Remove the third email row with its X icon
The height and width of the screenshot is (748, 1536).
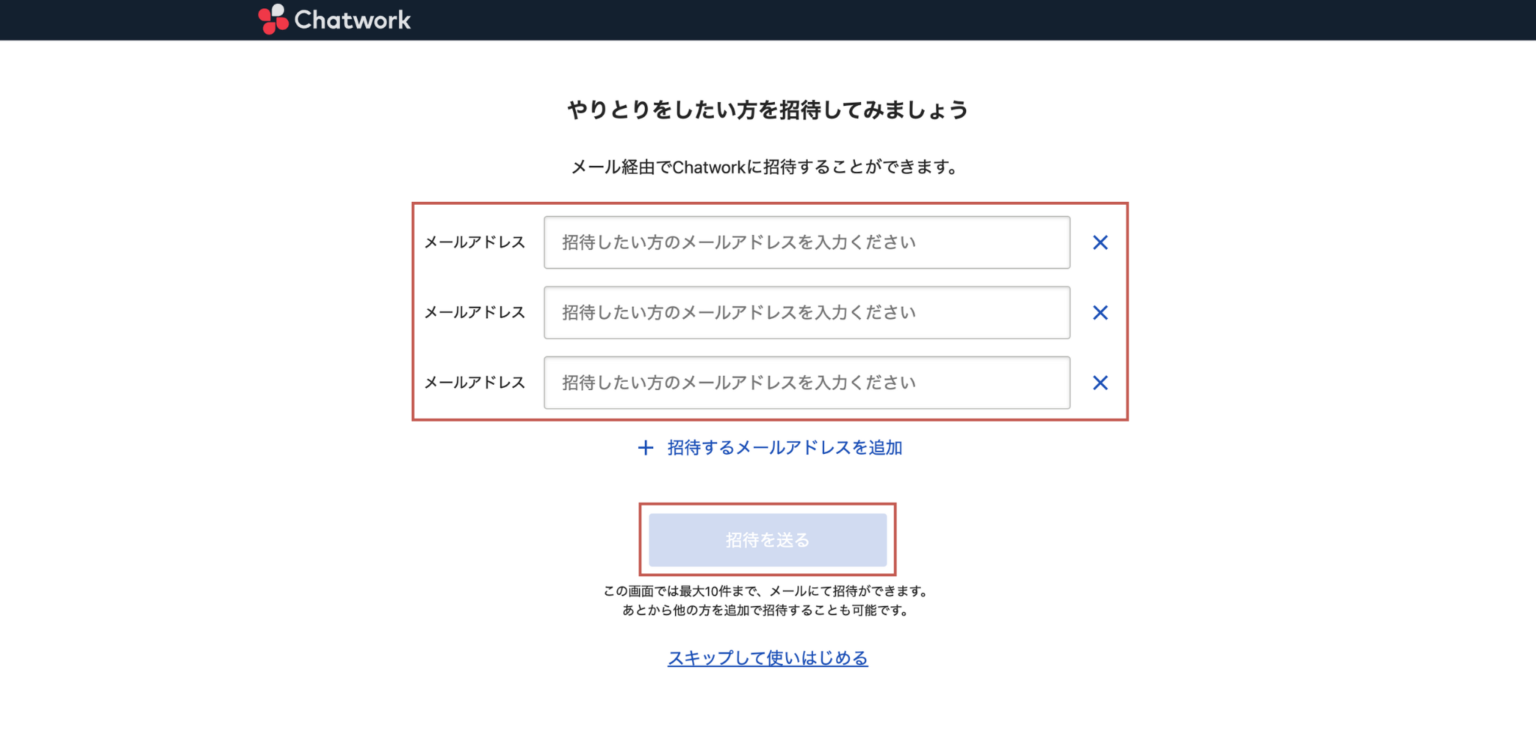tap(1100, 382)
